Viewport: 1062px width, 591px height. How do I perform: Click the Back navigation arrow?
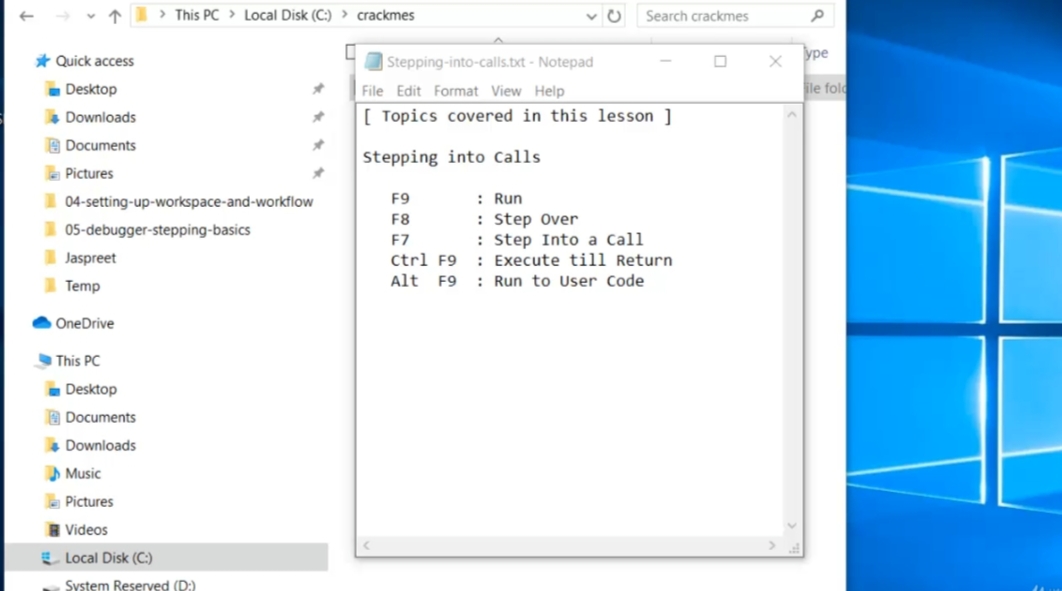[26, 15]
